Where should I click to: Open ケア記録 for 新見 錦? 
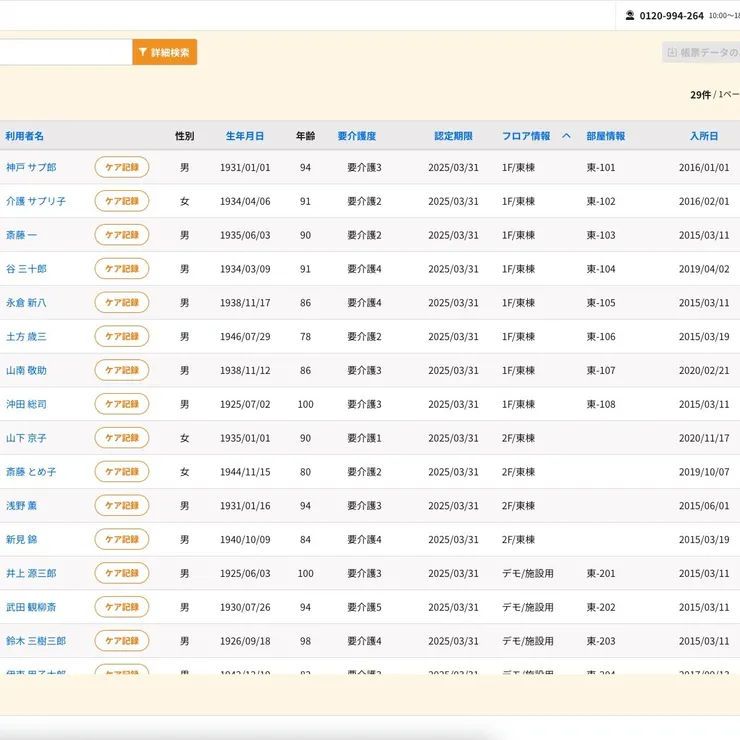point(122,539)
